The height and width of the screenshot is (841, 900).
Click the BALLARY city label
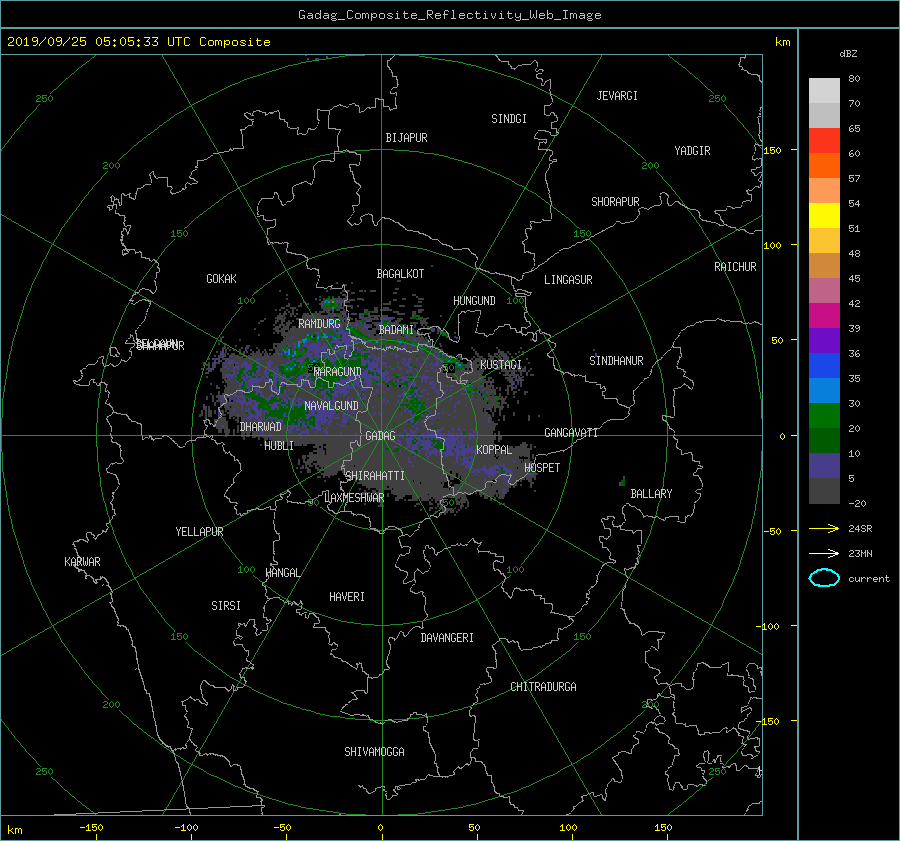coord(651,494)
